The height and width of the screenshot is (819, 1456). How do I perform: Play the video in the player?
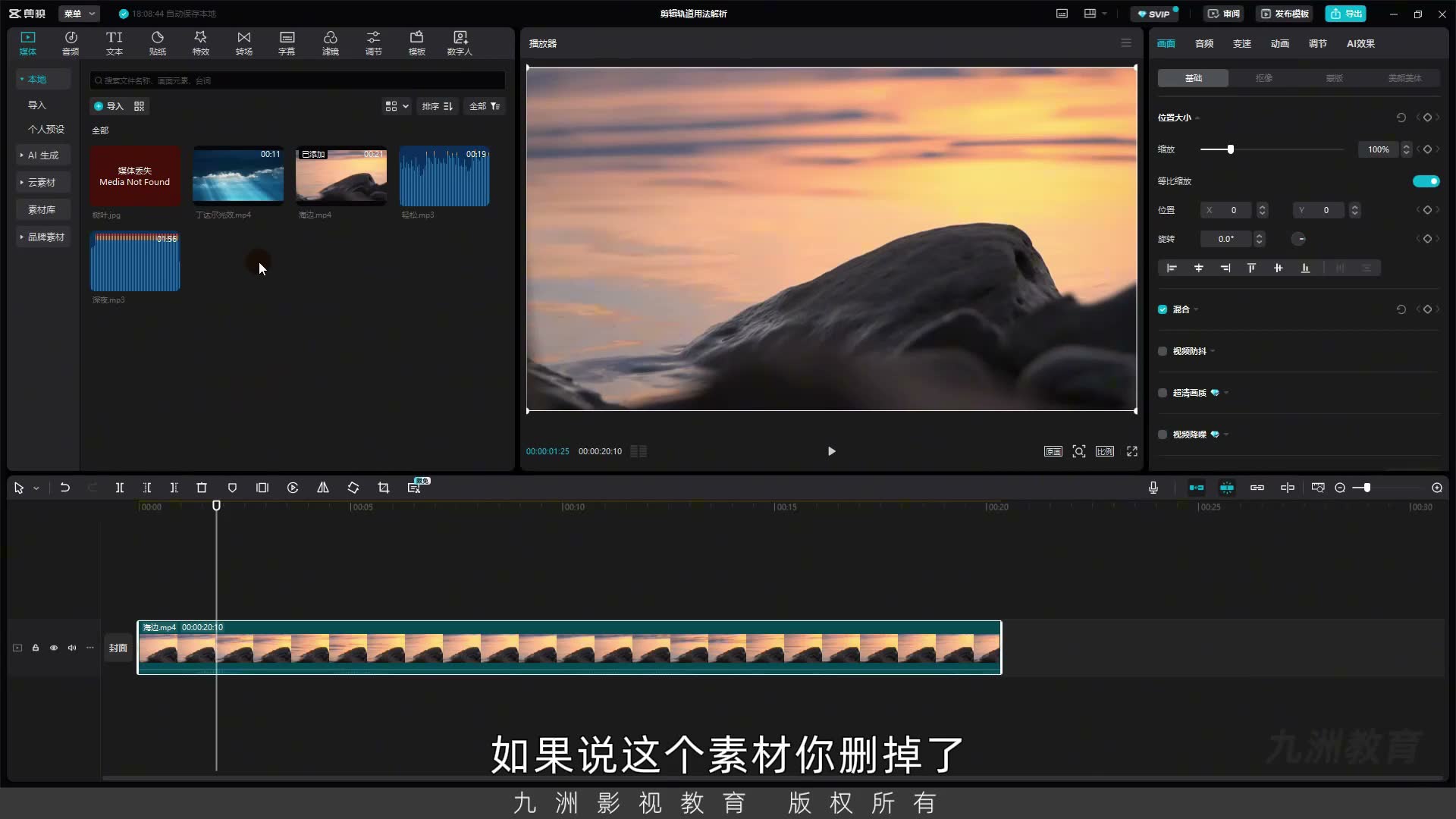[x=831, y=451]
